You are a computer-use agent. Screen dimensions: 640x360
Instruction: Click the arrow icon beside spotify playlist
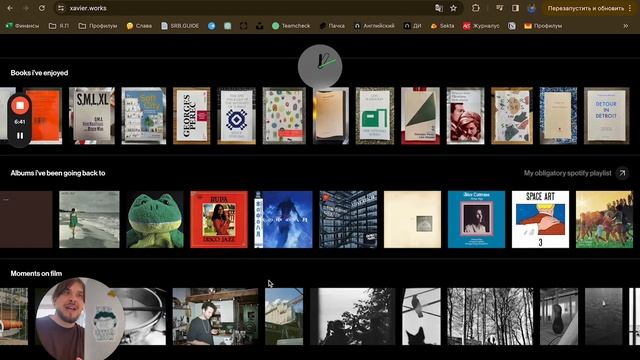click(x=622, y=173)
